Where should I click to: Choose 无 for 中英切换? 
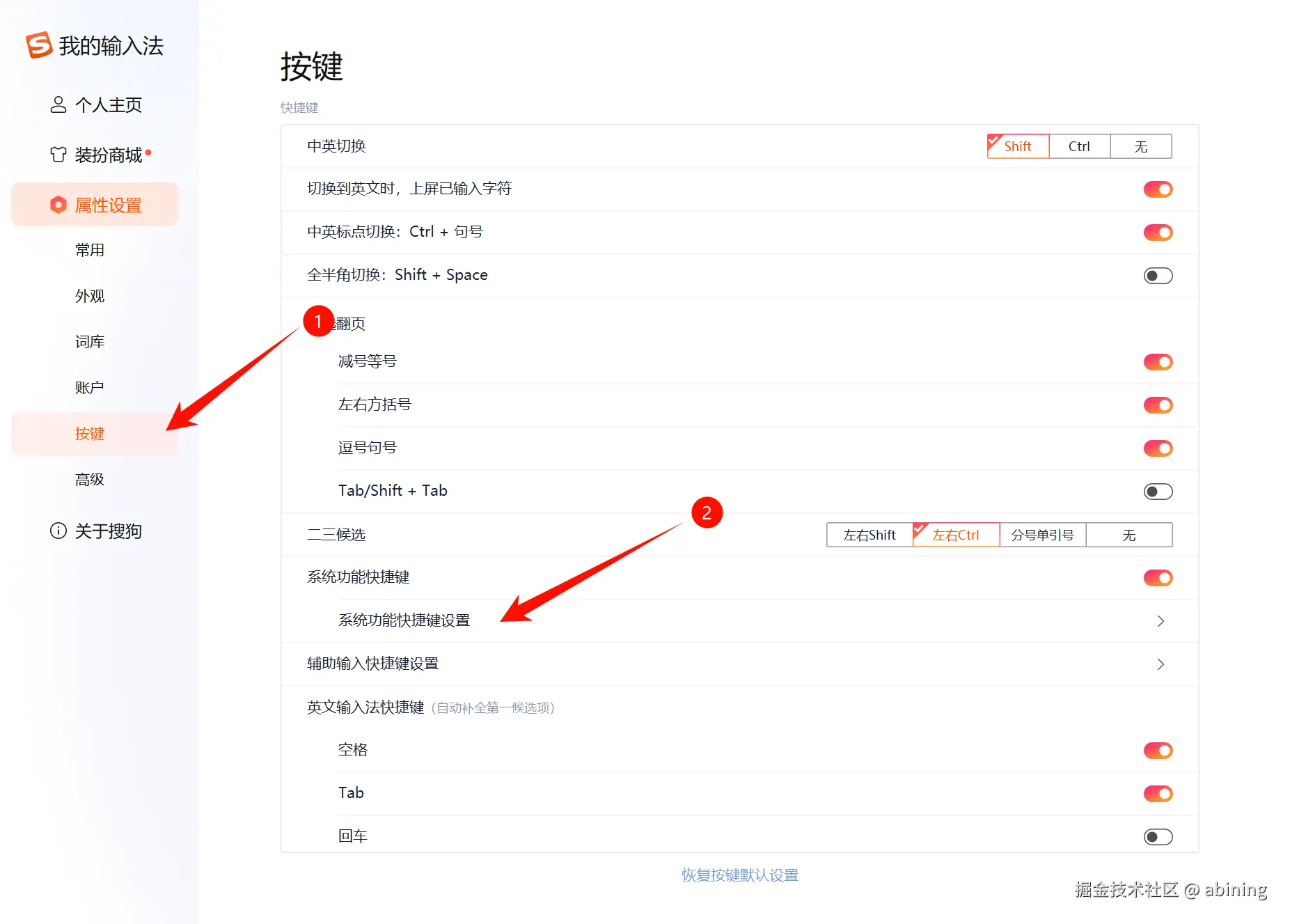pos(1141,146)
